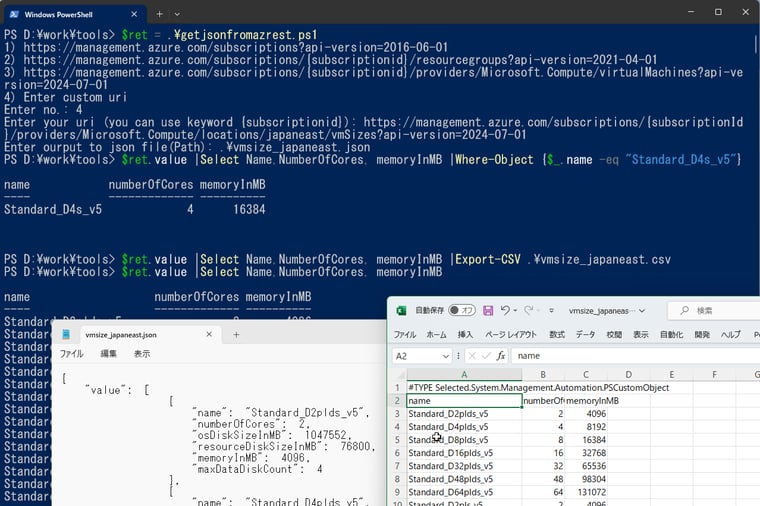760x506 pixels.
Task: Select column E header in Excel
Action: 671,375
